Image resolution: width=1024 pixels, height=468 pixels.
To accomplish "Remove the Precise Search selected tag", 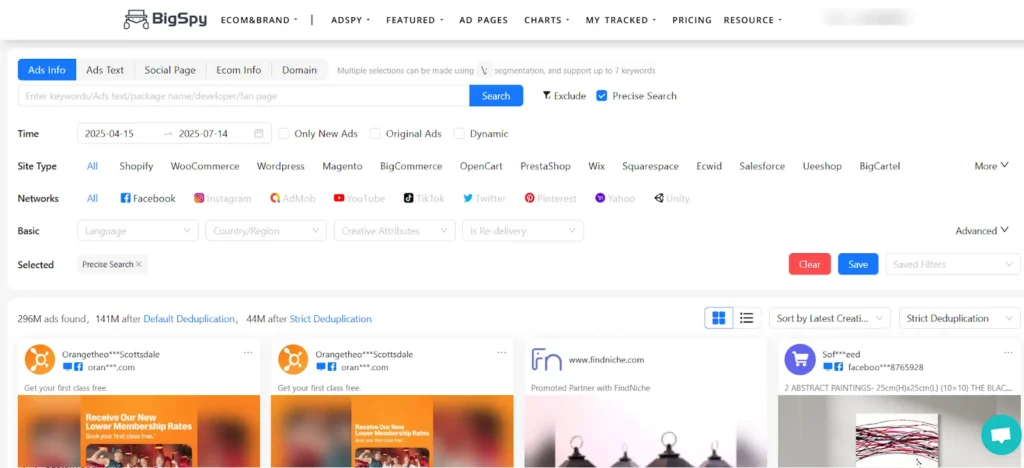I will coord(138,264).
